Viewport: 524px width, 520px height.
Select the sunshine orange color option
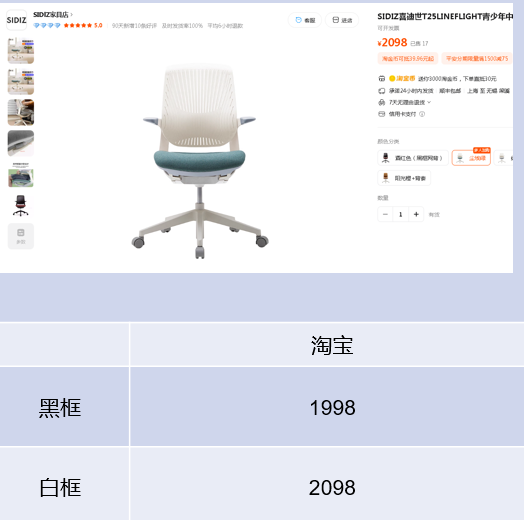404,178
